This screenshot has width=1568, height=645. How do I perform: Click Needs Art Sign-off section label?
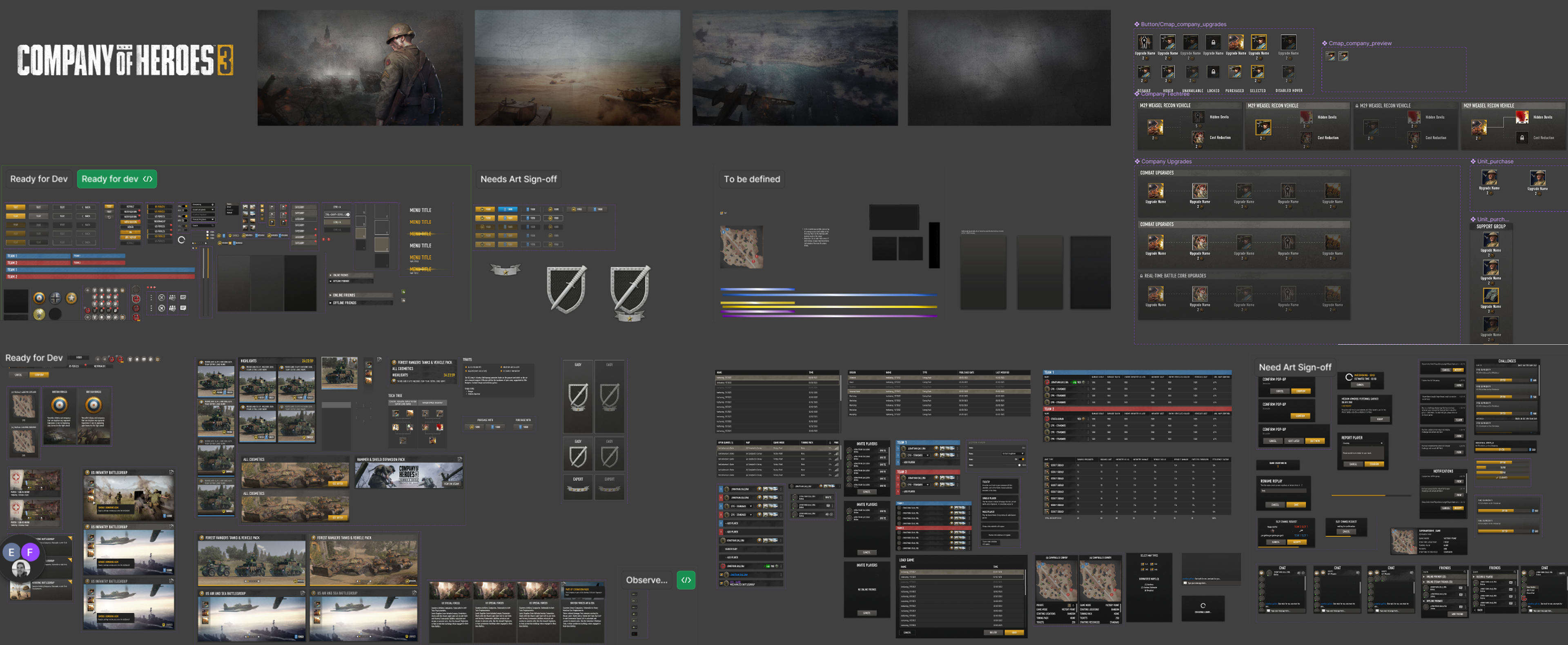(x=518, y=179)
